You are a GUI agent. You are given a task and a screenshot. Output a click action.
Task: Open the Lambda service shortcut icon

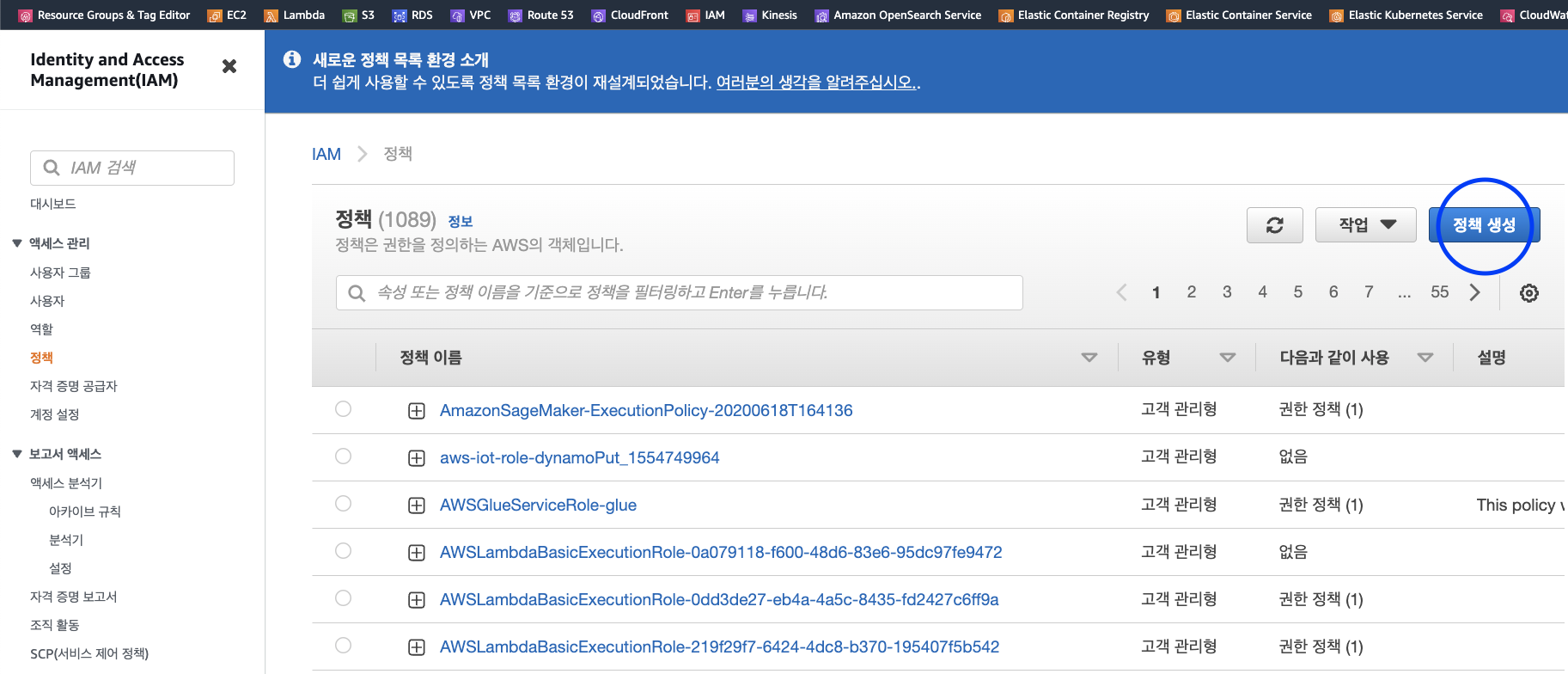(272, 15)
